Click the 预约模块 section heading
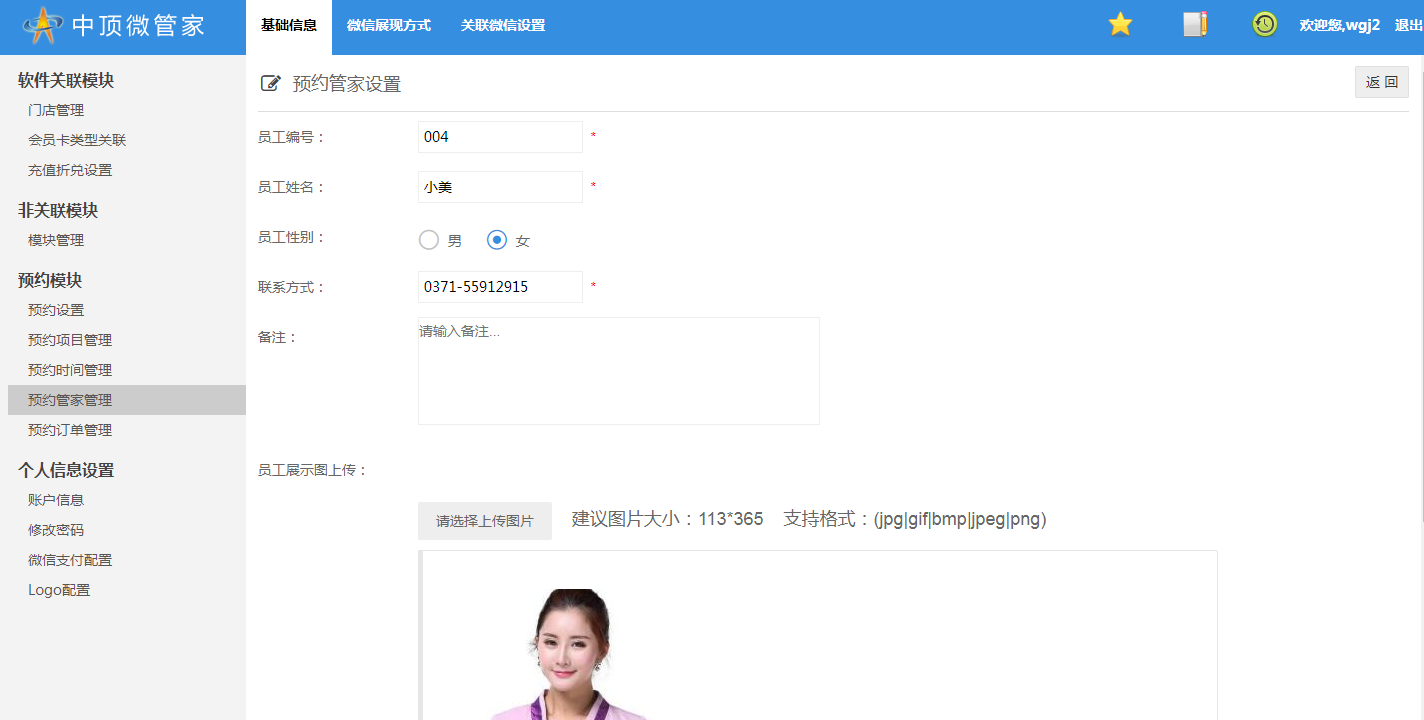The image size is (1424, 720). click(x=50, y=281)
